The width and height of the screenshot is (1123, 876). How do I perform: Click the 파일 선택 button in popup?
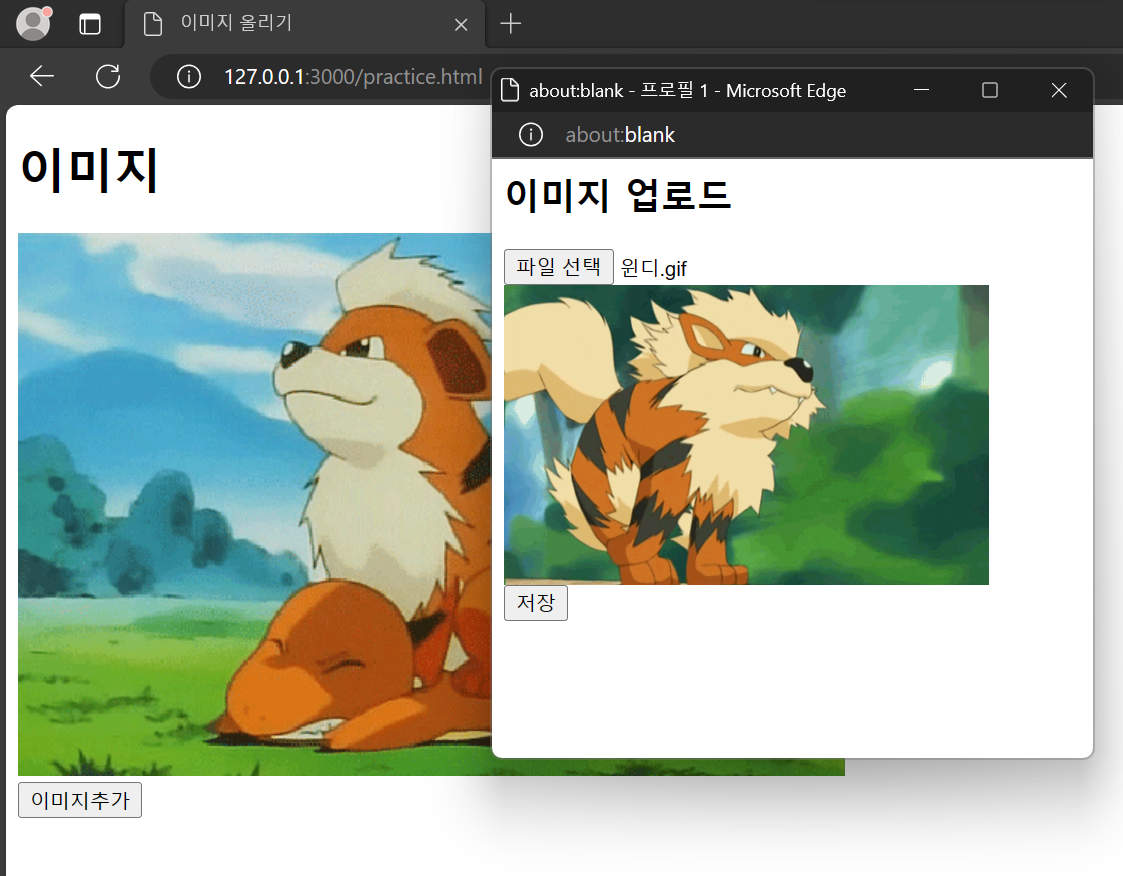(559, 266)
